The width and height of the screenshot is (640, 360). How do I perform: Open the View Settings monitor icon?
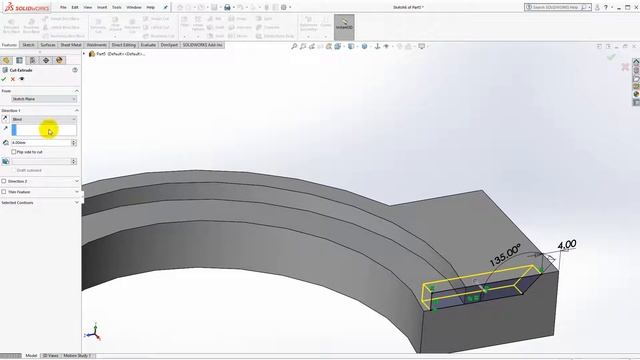click(x=422, y=47)
